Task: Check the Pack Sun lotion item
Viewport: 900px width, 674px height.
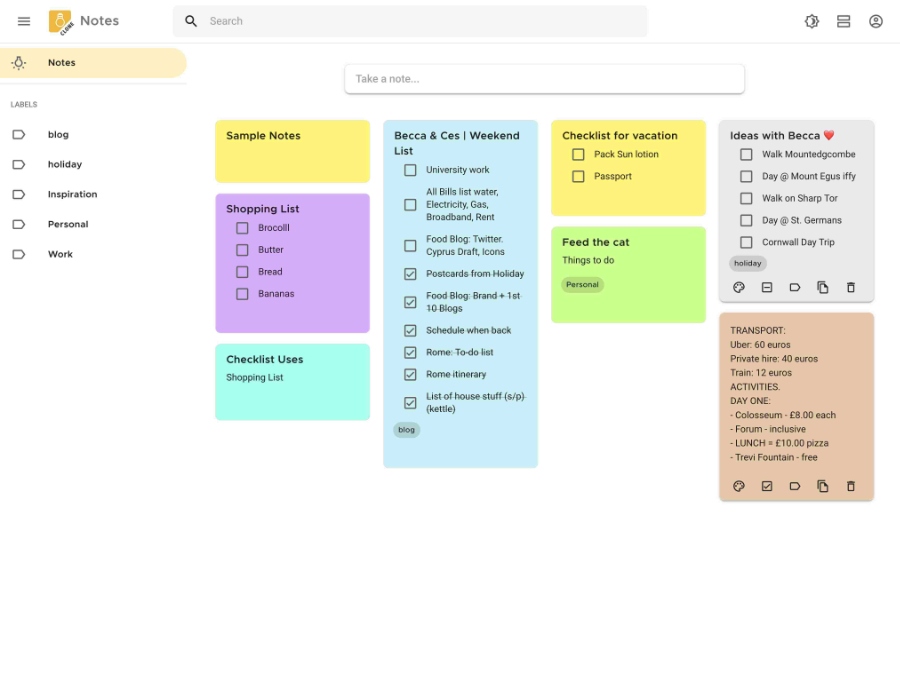Action: pos(578,154)
